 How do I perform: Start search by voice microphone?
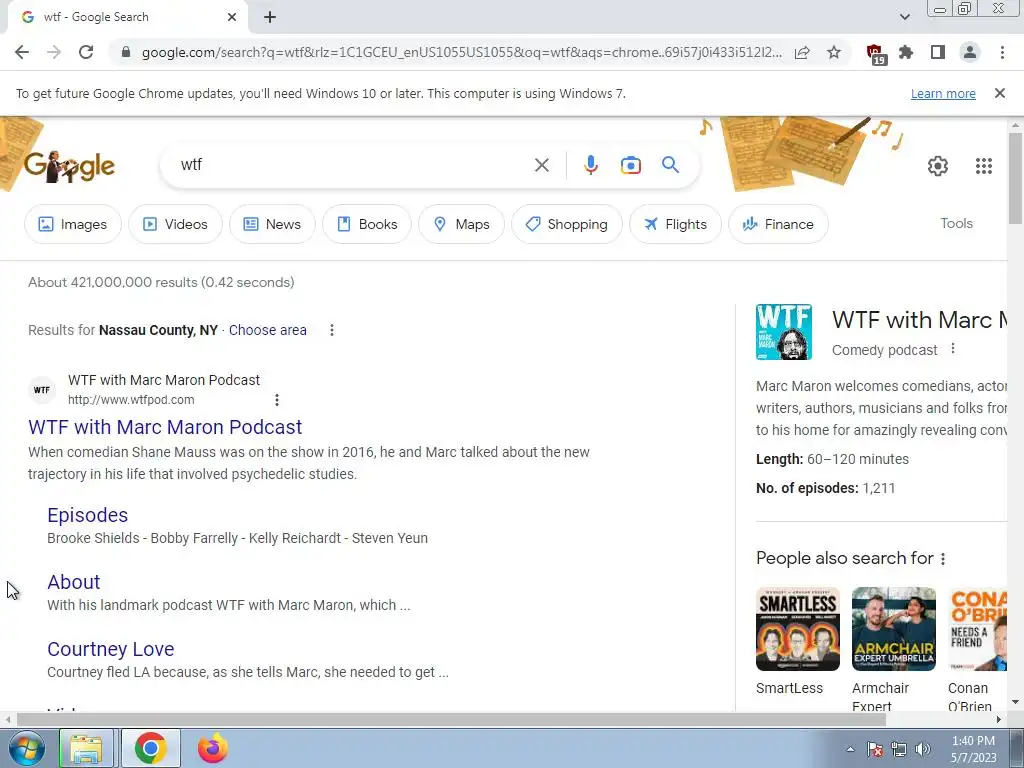coord(591,165)
